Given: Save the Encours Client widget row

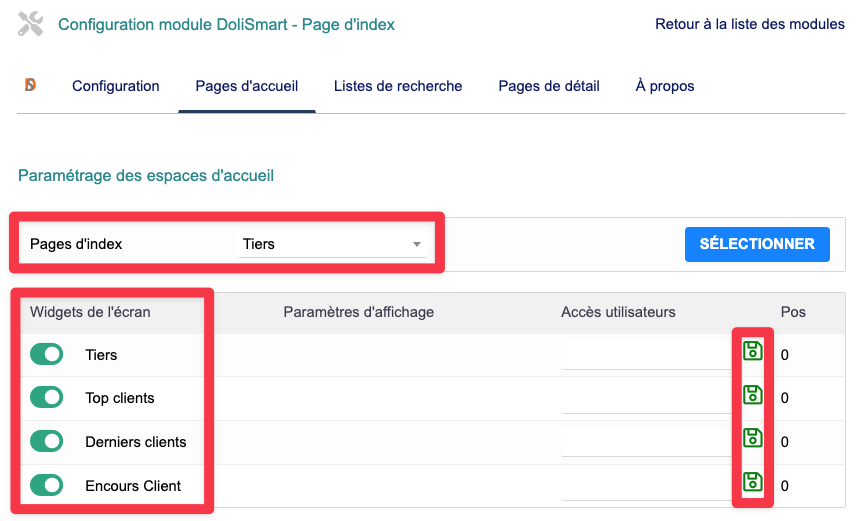Looking at the screenshot, I should point(752,482).
